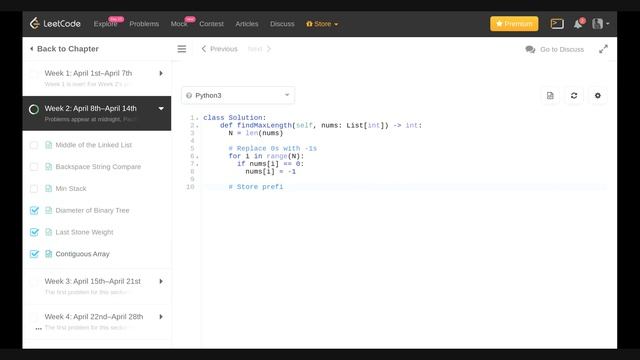
Task: Click the Back to Chapter arrow
Action: click(x=31, y=49)
